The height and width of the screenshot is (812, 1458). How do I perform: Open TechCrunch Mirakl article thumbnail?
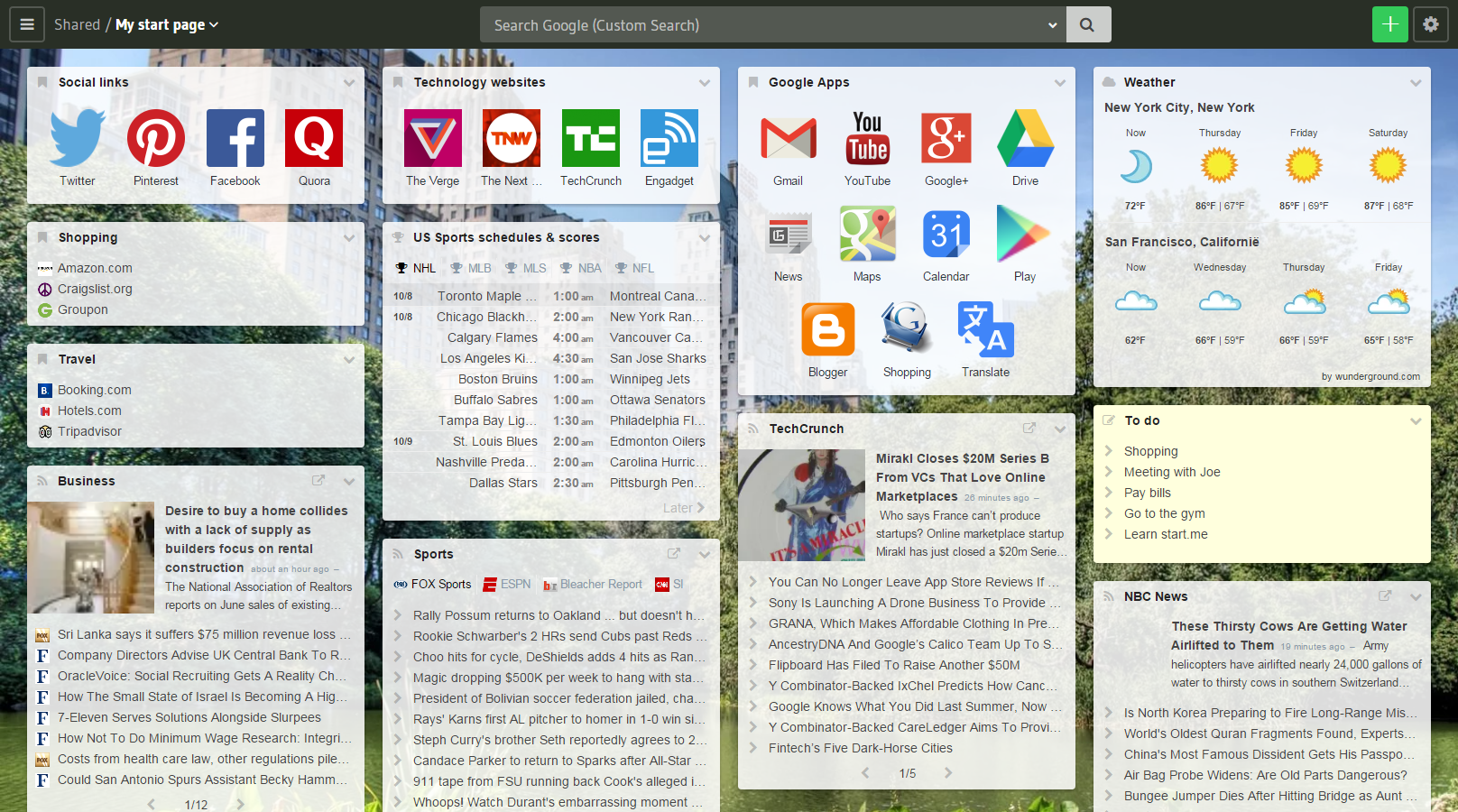[801, 505]
